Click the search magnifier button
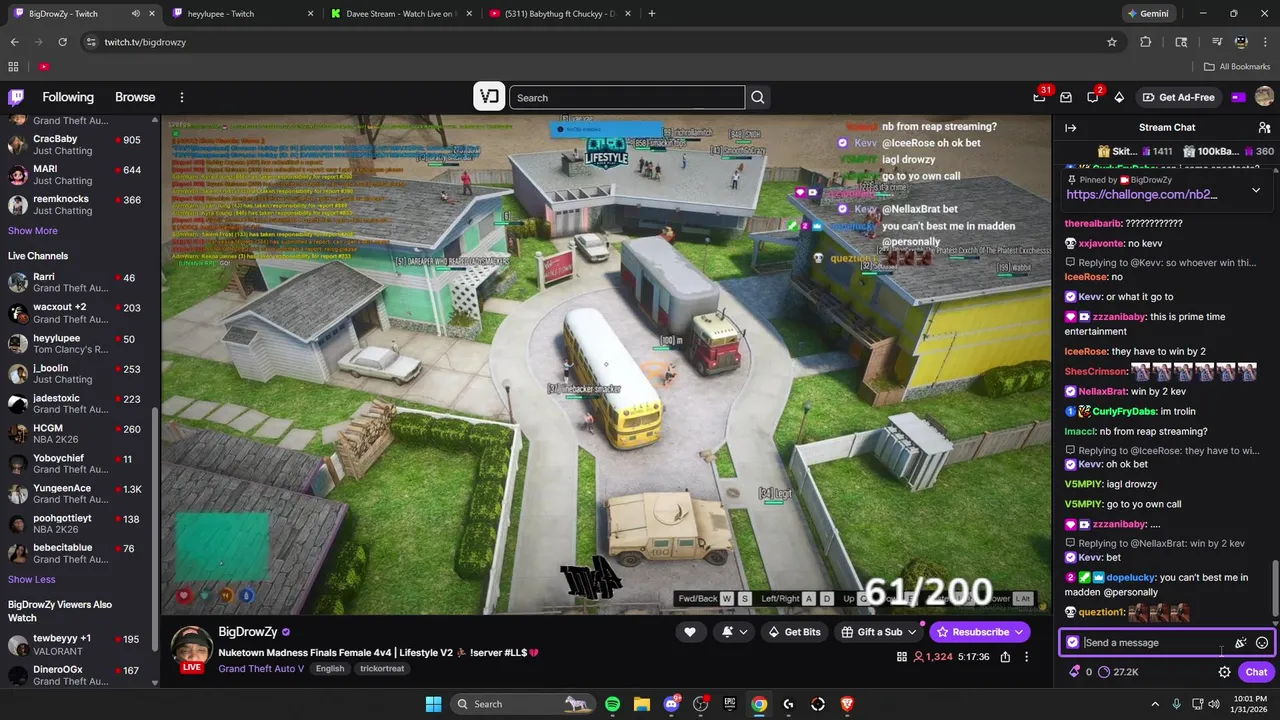Viewport: 1280px width, 720px height. (x=758, y=97)
